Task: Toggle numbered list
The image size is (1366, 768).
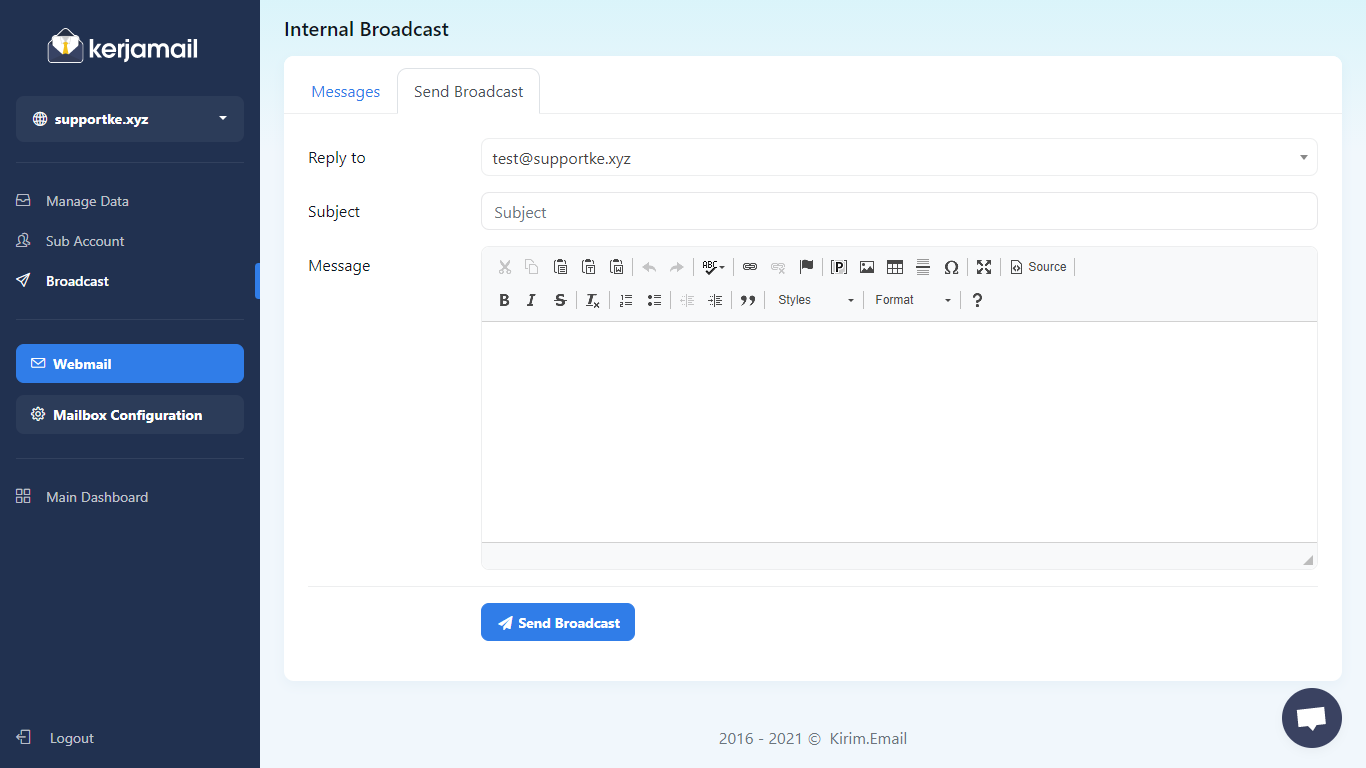Action: point(626,300)
